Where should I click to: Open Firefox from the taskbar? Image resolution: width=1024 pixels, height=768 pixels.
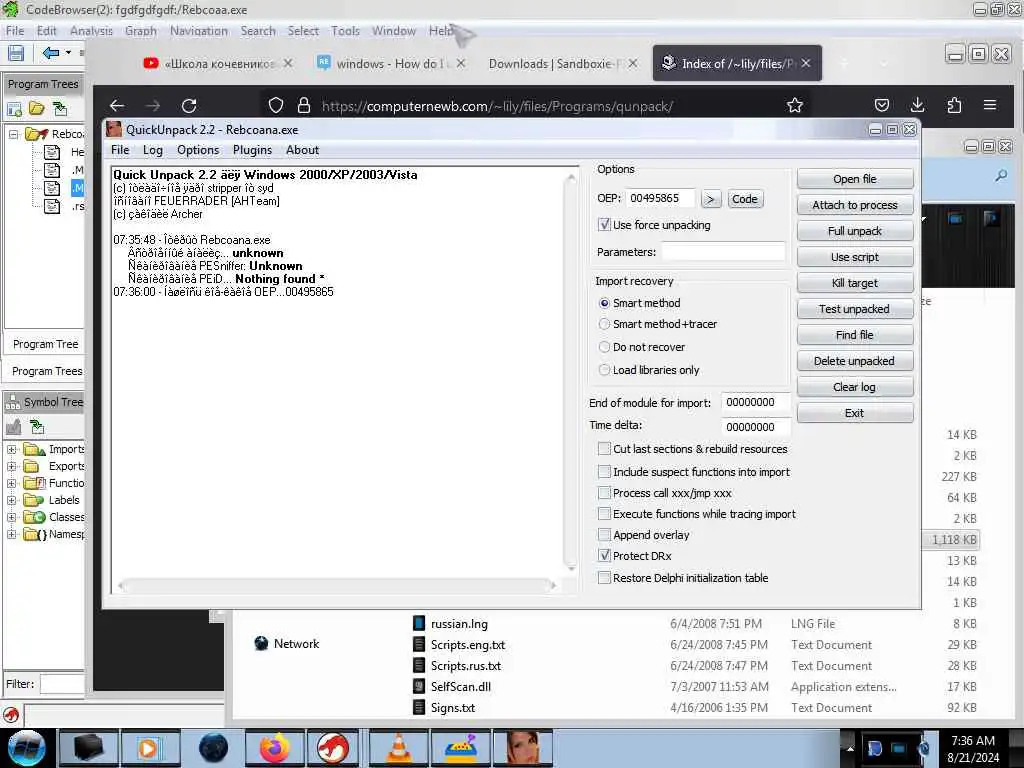click(274, 748)
